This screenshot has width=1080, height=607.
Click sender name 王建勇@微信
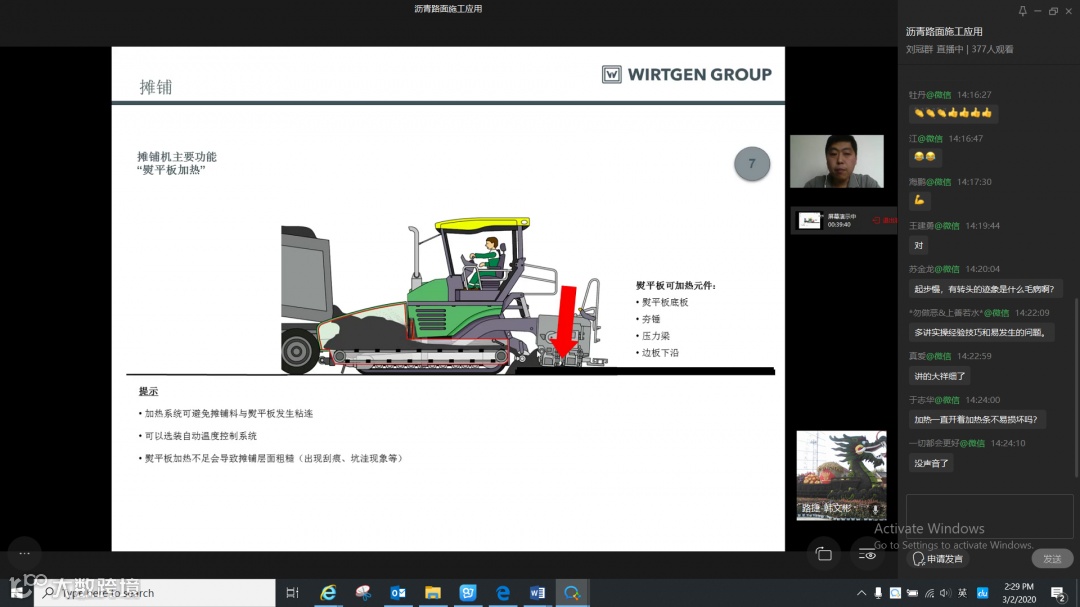click(x=934, y=226)
